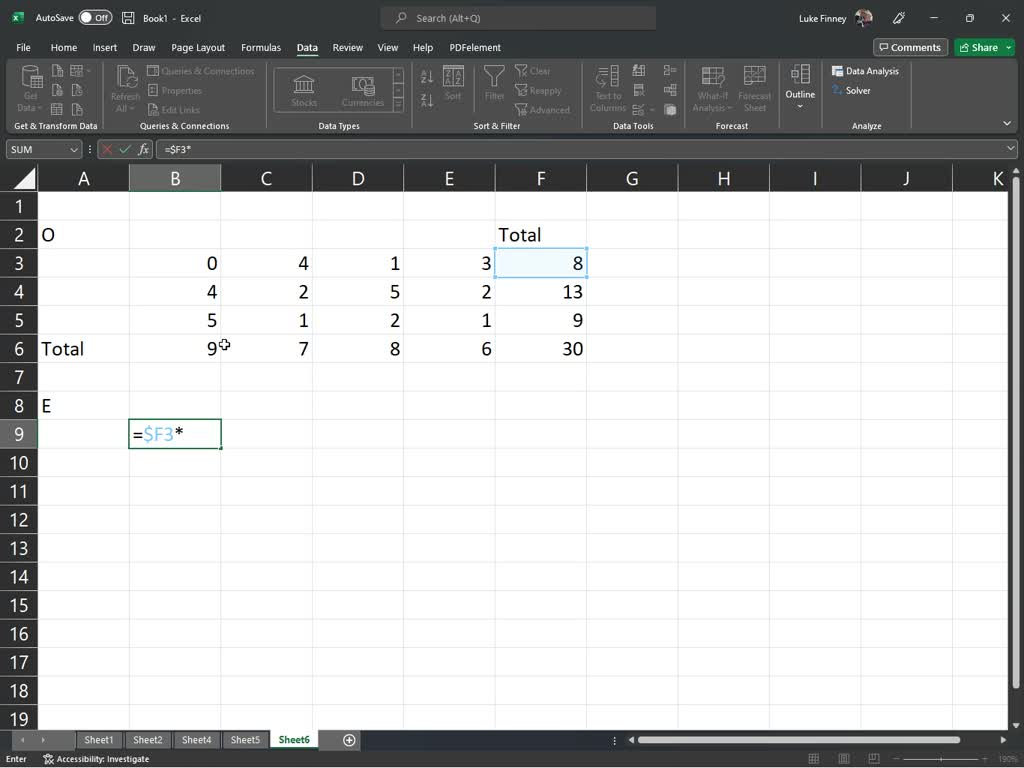Viewport: 1024px width, 768px height.
Task: Confirm the formula with the checkmark icon
Action: pyautogui.click(x=125, y=149)
